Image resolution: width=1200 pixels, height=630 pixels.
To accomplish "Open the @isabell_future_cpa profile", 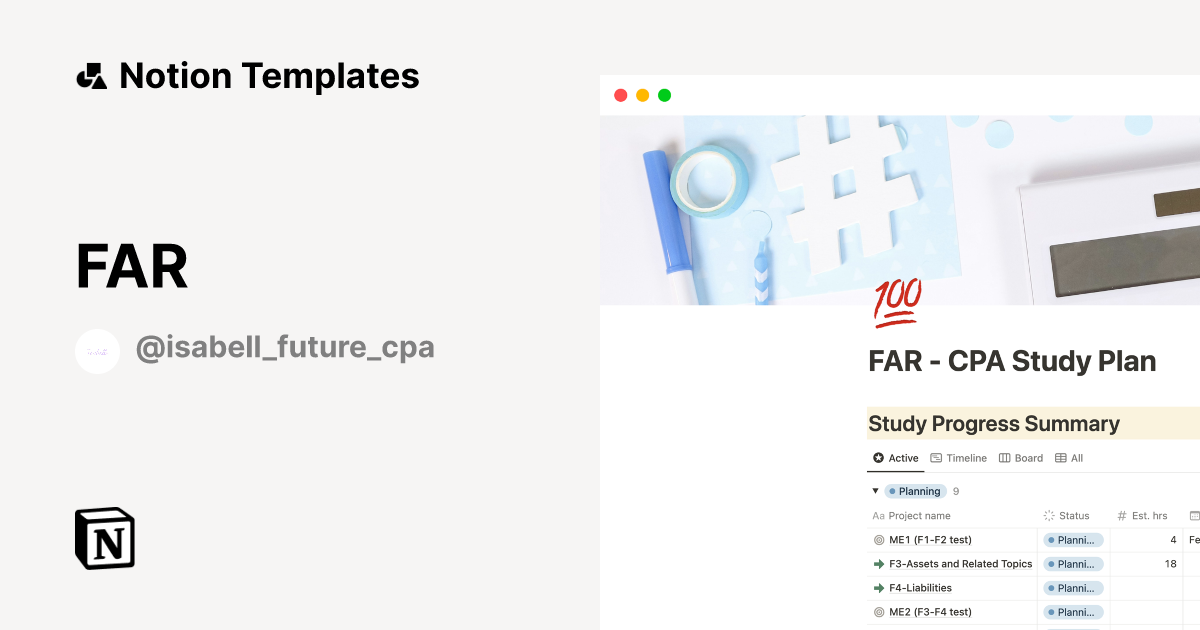I will pyautogui.click(x=286, y=347).
